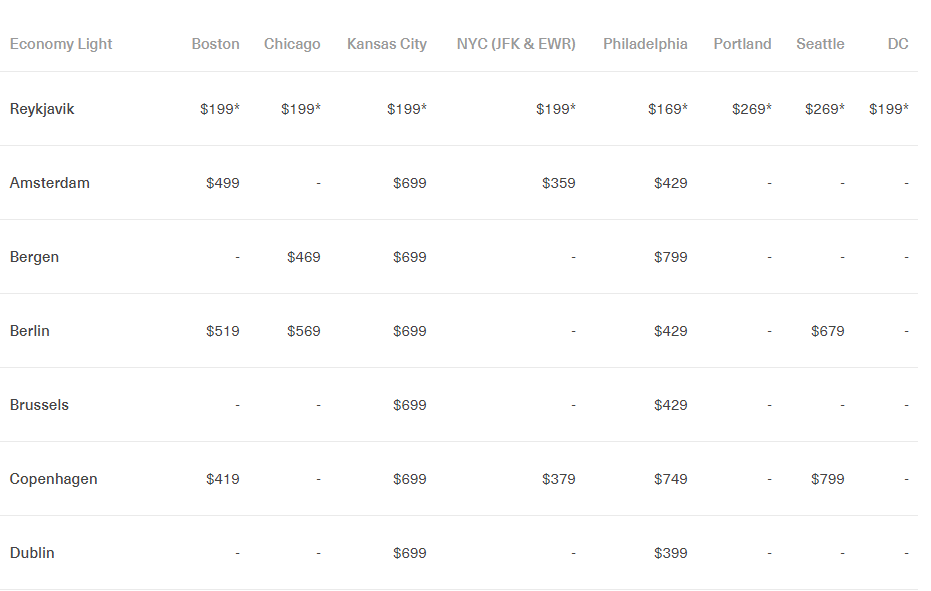The width and height of the screenshot is (931, 591).
Task: Choose the $679 Seattle to Berlin fare
Action: [828, 331]
